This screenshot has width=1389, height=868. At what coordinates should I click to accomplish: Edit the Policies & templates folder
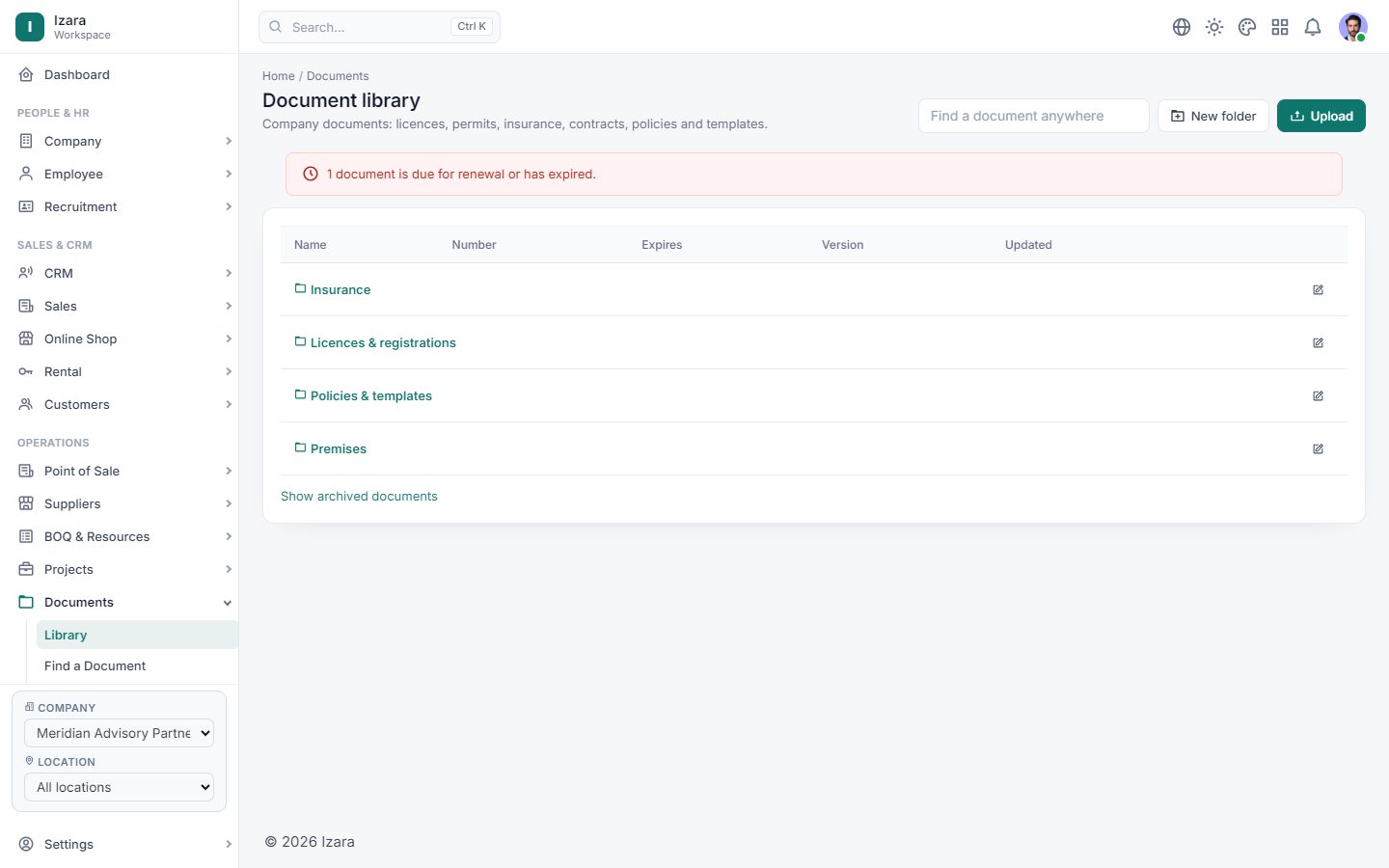[1318, 395]
